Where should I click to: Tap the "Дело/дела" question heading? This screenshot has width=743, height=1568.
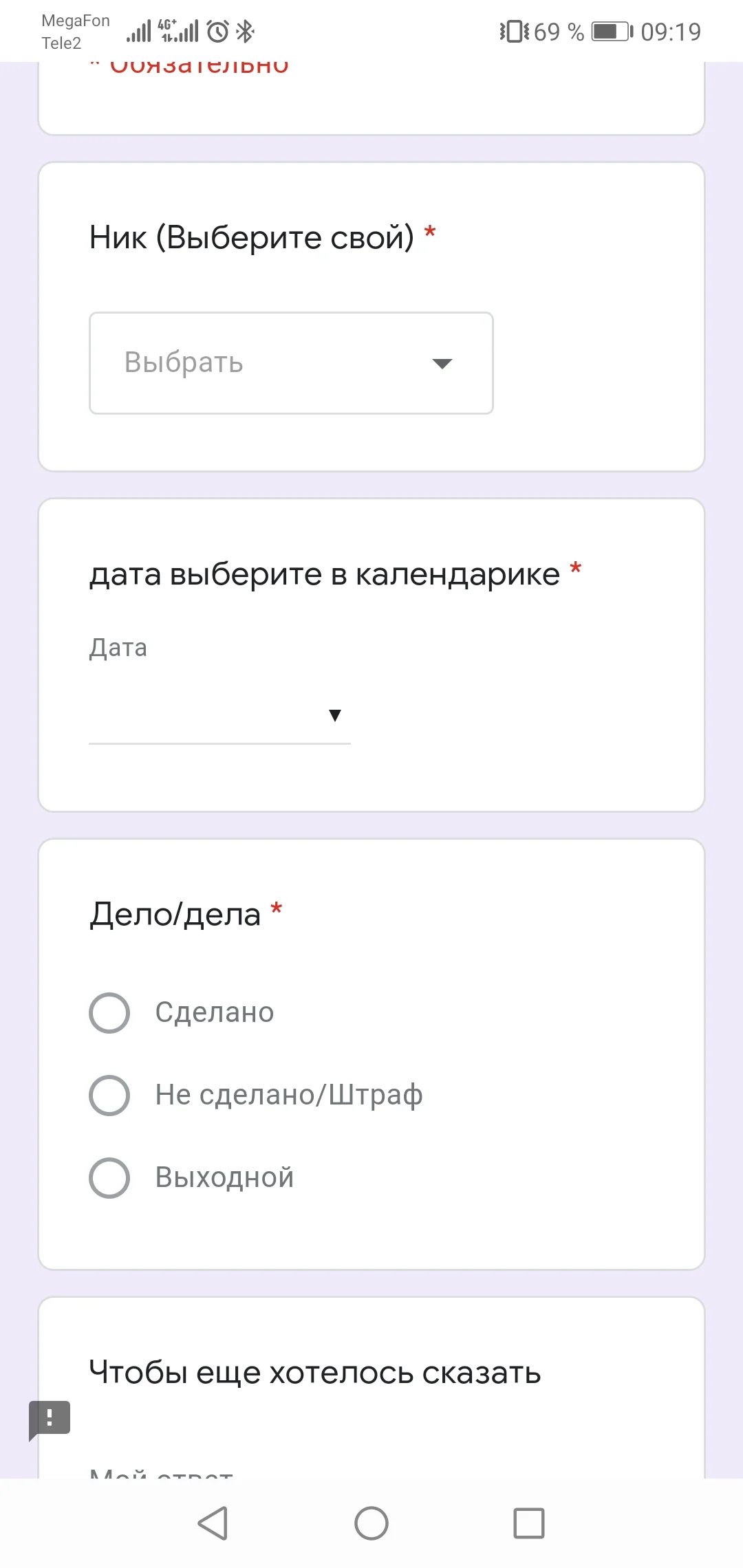click(x=175, y=915)
